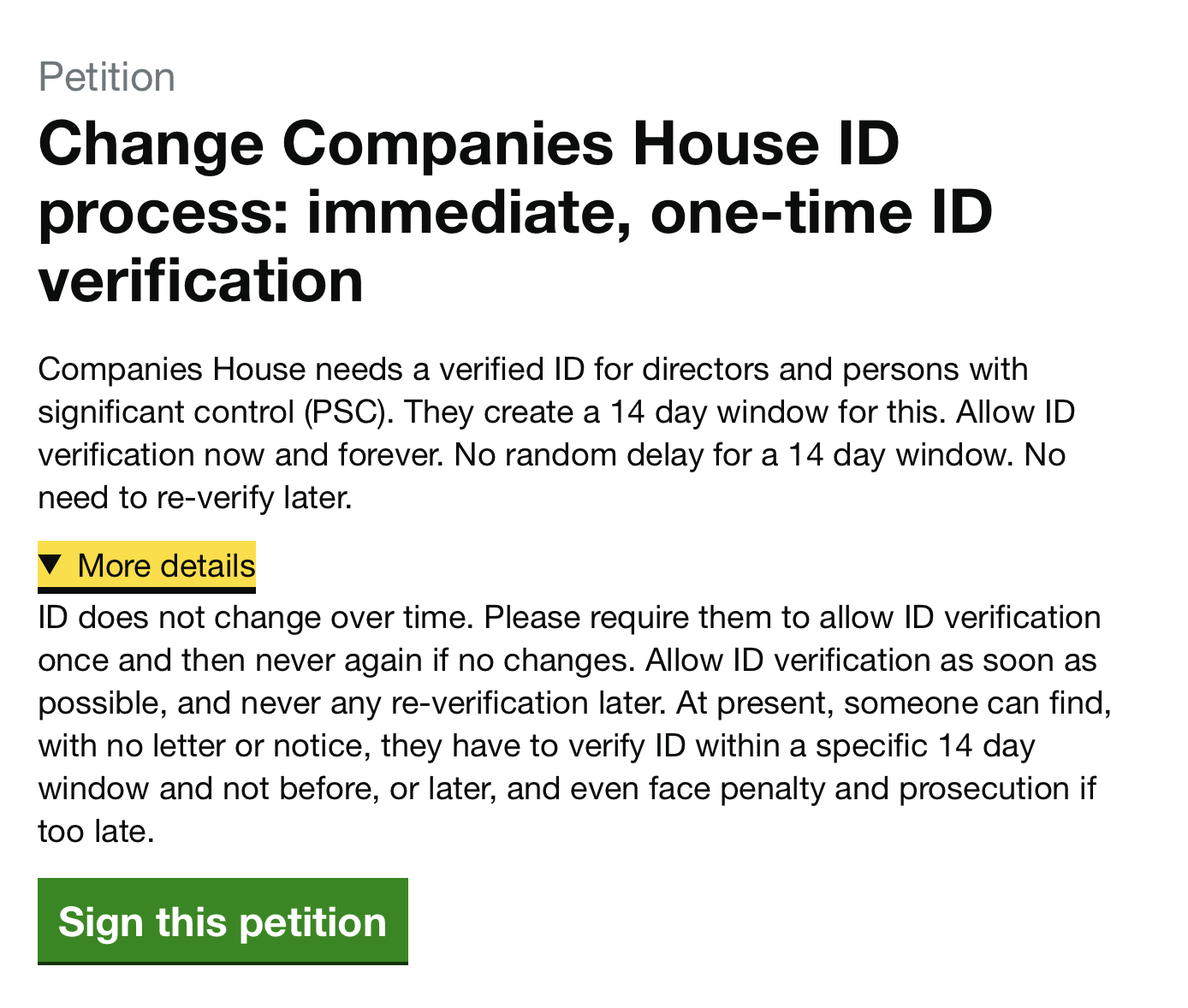Click '(PSC)' in the summary paragraph
This screenshot has width=1188, height=1008.
pyautogui.click(x=348, y=412)
